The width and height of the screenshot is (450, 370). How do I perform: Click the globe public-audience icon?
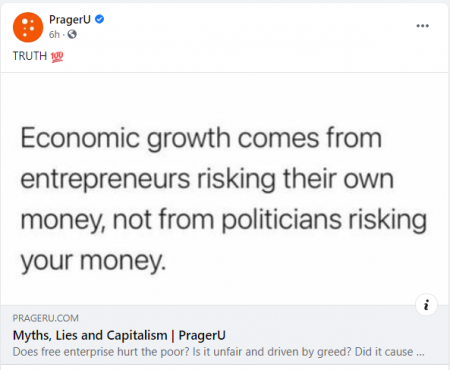pos(72,34)
